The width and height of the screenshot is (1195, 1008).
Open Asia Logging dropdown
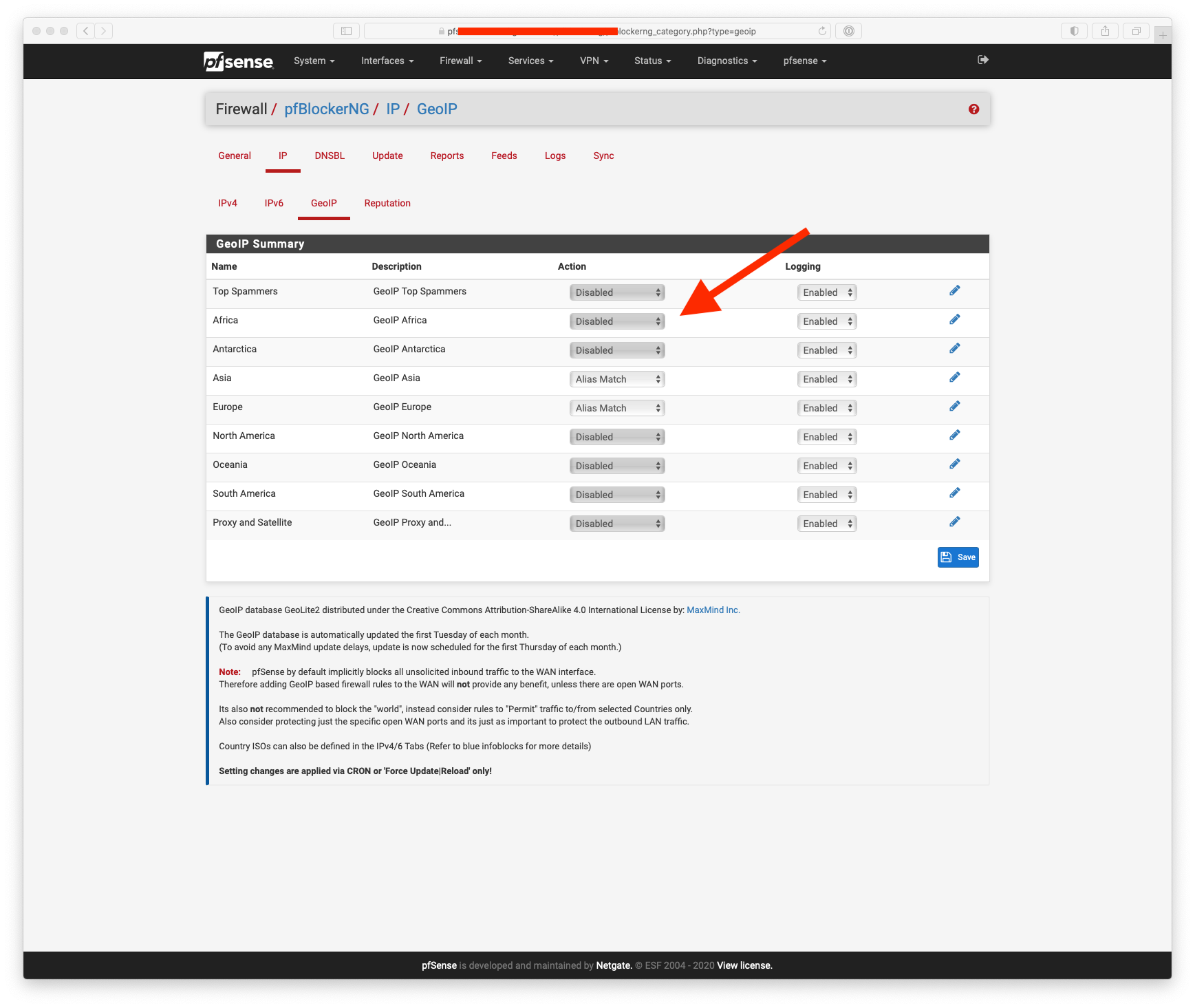827,379
